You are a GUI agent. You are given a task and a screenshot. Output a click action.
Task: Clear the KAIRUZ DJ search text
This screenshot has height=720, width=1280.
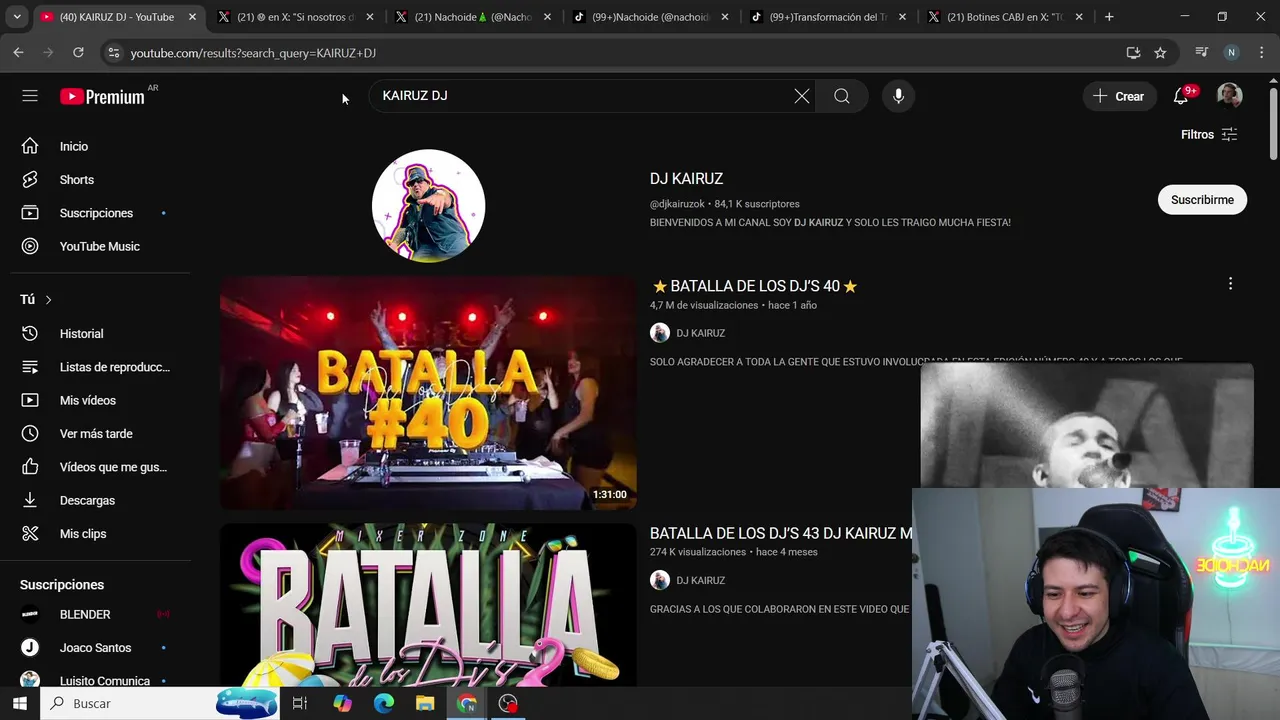(802, 96)
